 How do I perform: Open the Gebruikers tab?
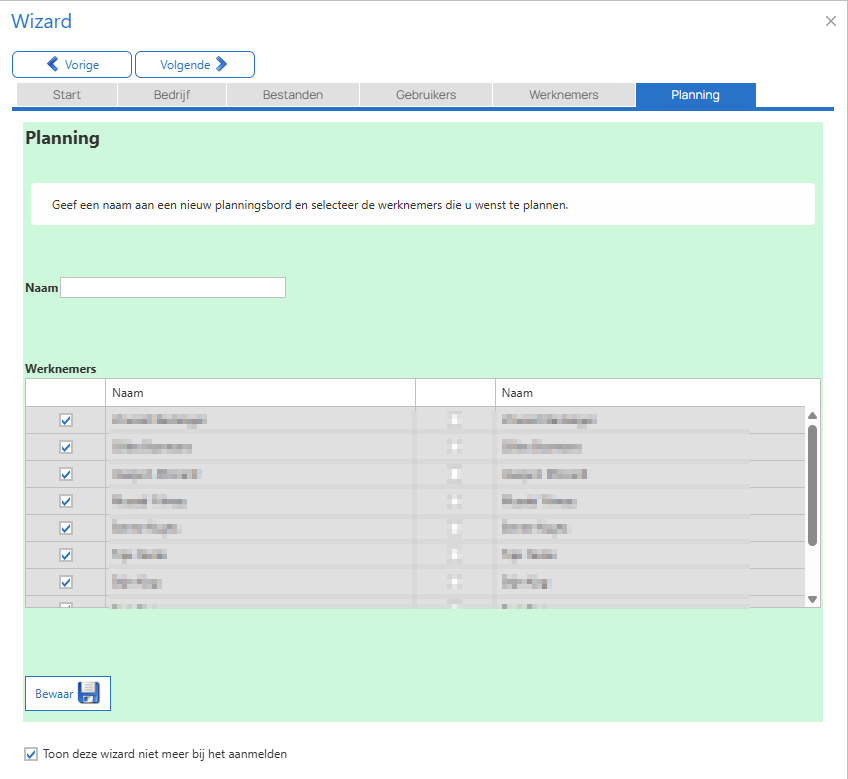[426, 95]
